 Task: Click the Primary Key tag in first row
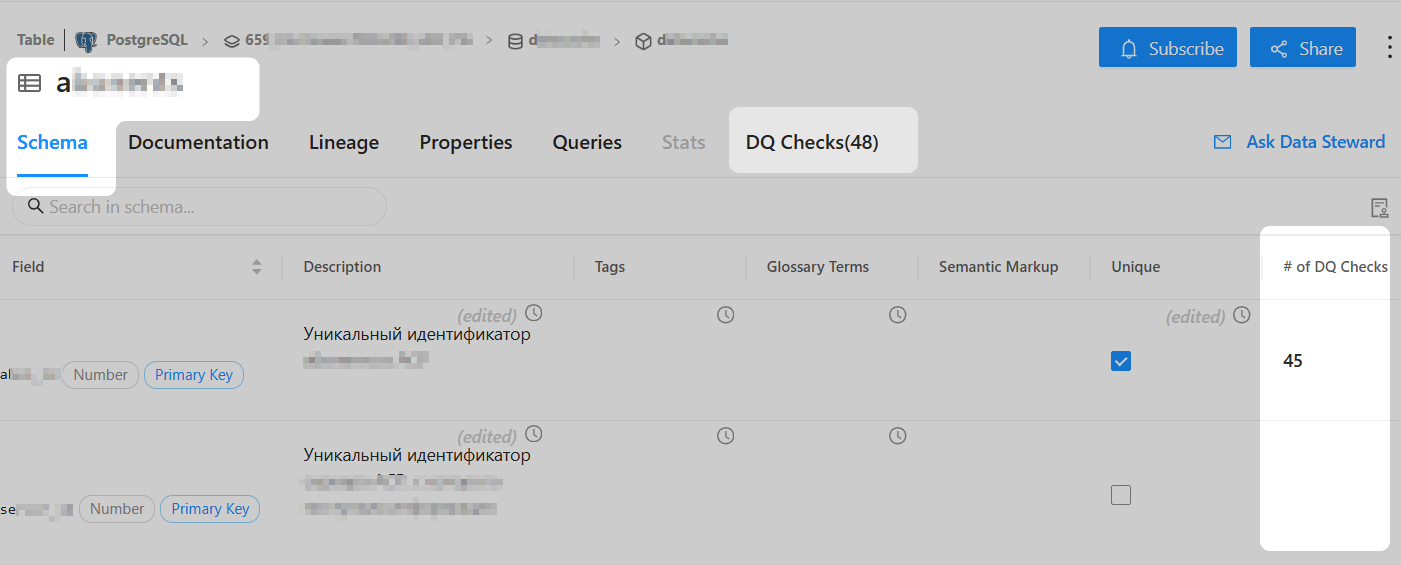coord(194,375)
